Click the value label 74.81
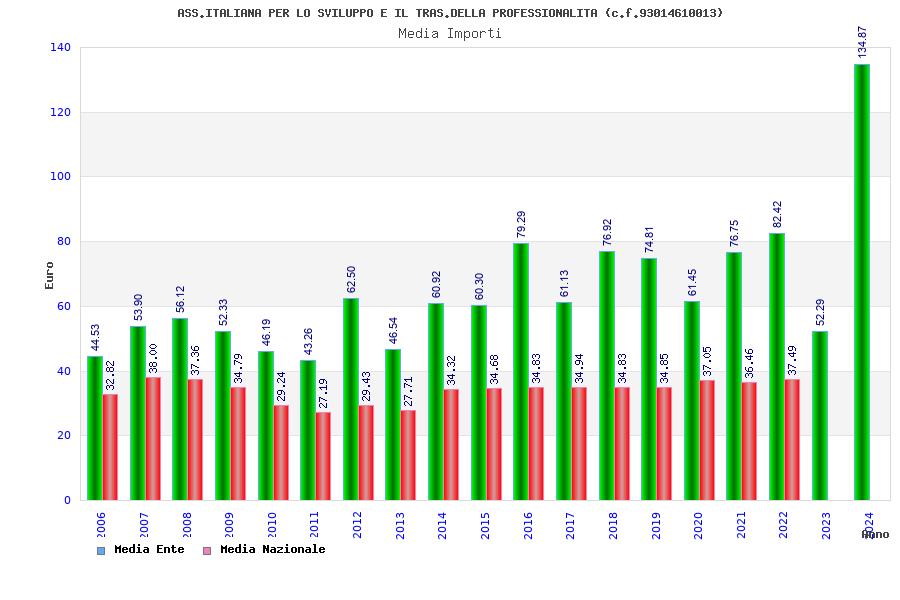Viewport: 900px width, 600px height. tap(649, 239)
